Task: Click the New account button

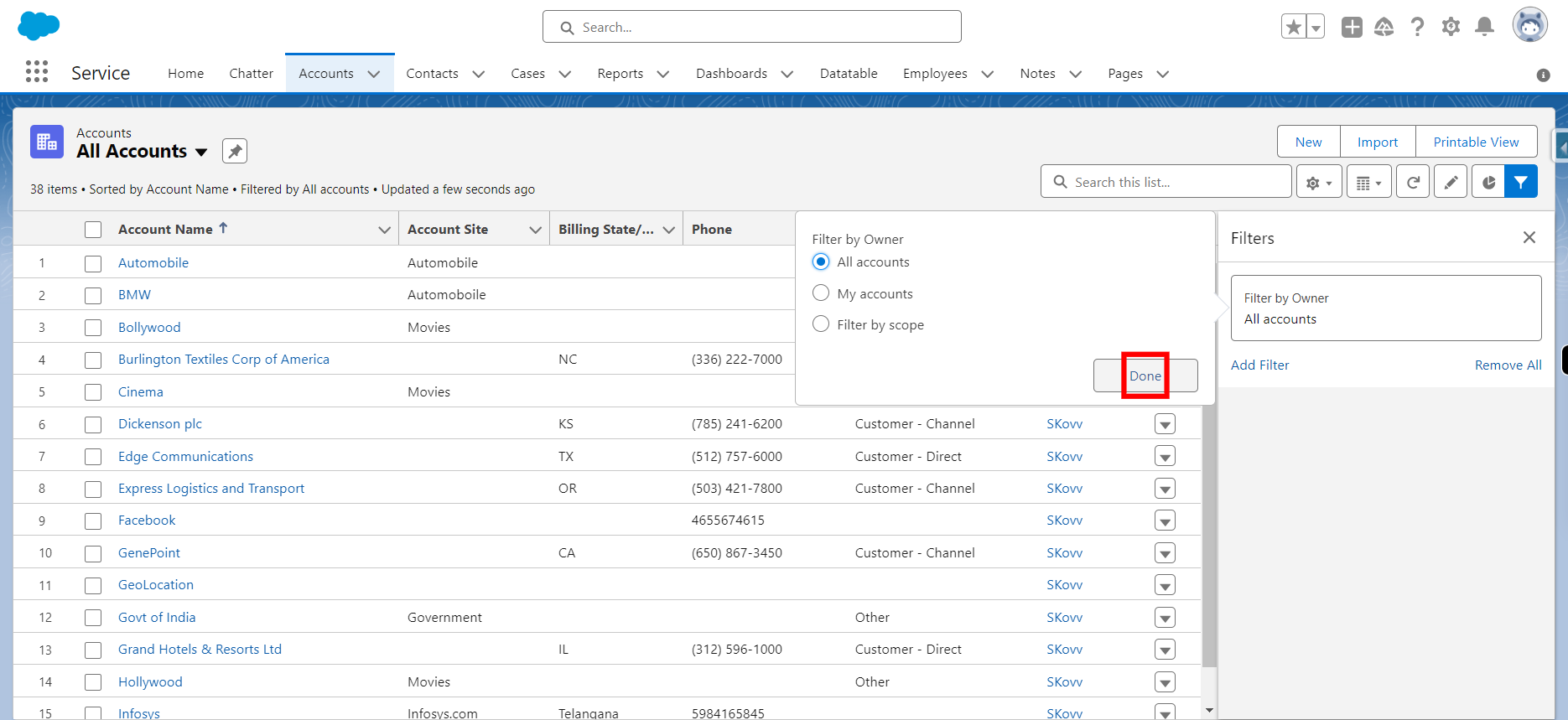Action: 1308,142
